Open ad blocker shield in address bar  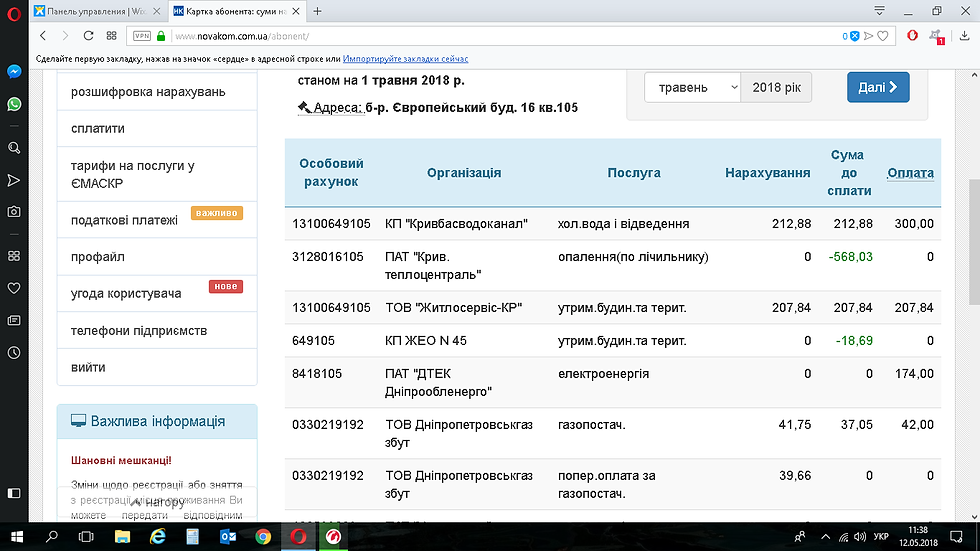(854, 36)
